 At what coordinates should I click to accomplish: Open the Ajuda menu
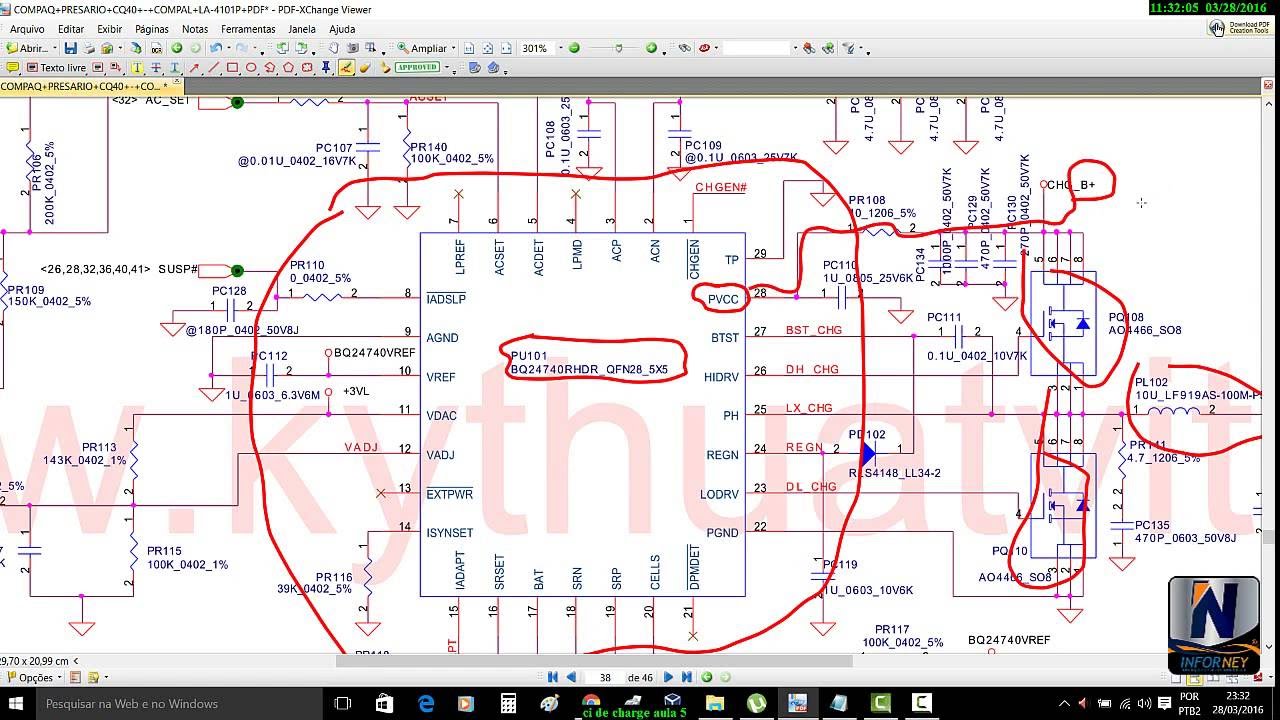pyautogui.click(x=342, y=29)
